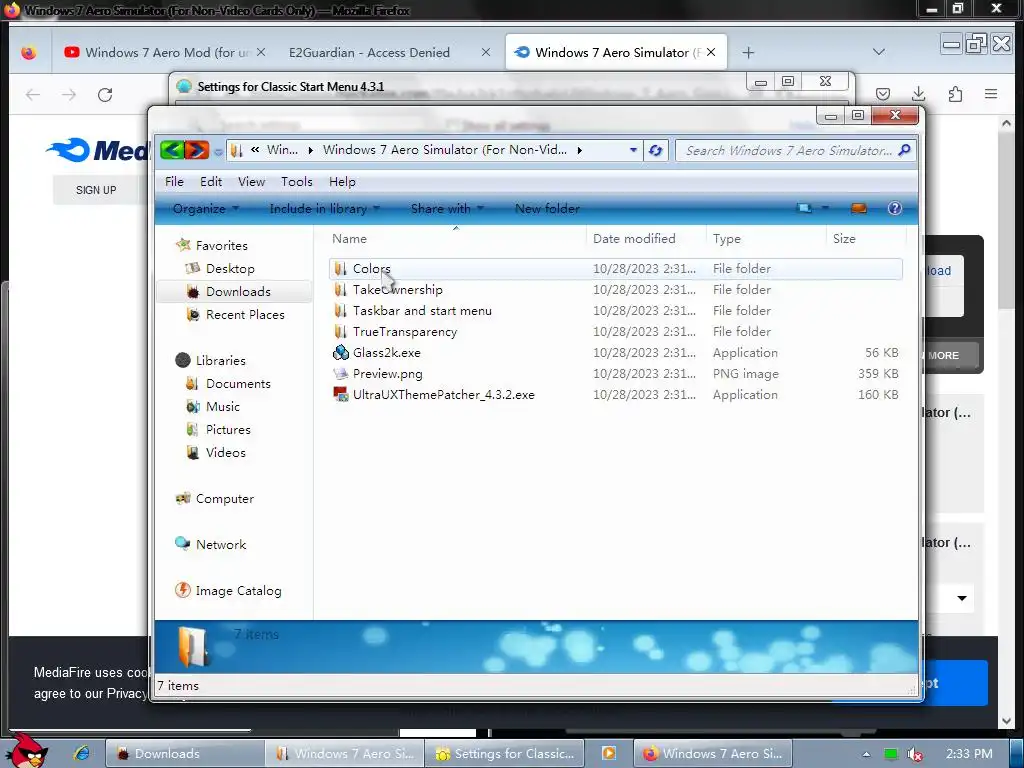Switch to E2Guardian - Access Denied tab

tap(388, 52)
